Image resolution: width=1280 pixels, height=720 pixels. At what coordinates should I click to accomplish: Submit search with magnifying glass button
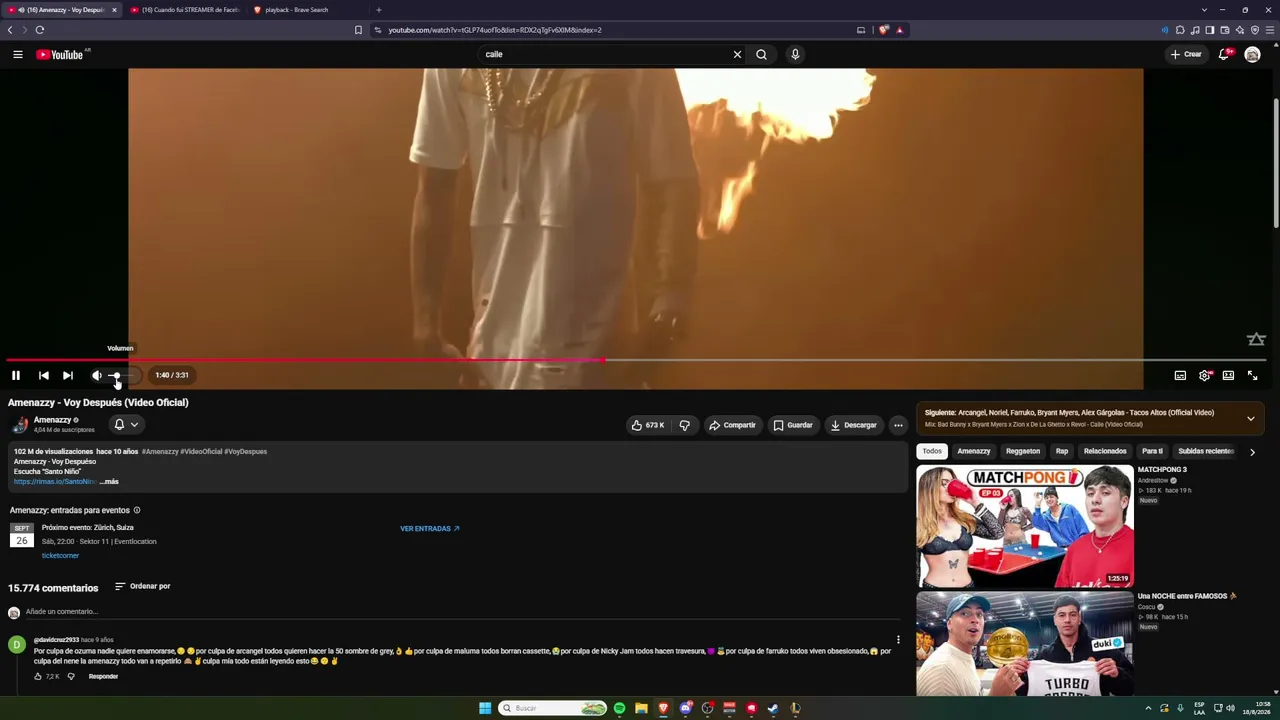(x=762, y=54)
